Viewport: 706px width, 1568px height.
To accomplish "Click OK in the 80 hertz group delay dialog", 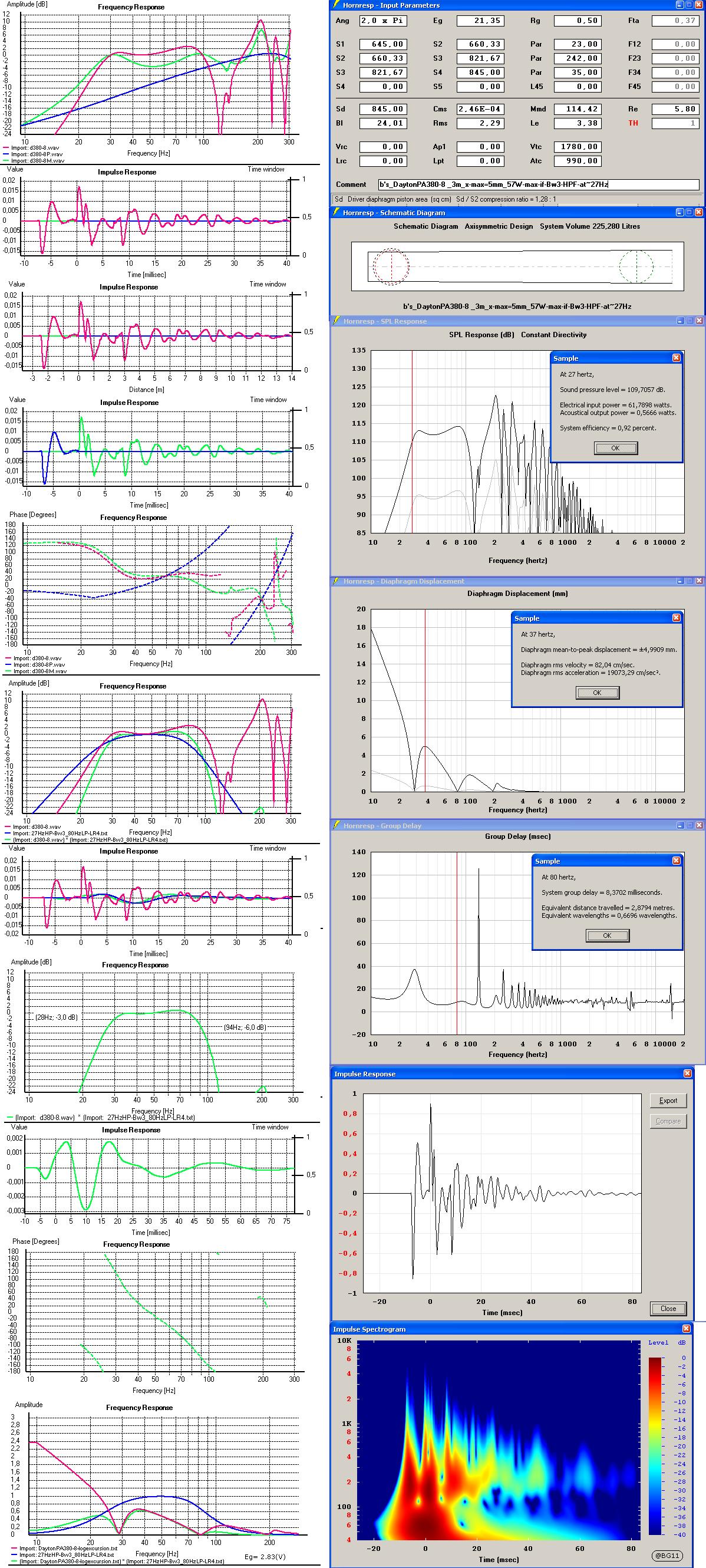I will tap(607, 935).
